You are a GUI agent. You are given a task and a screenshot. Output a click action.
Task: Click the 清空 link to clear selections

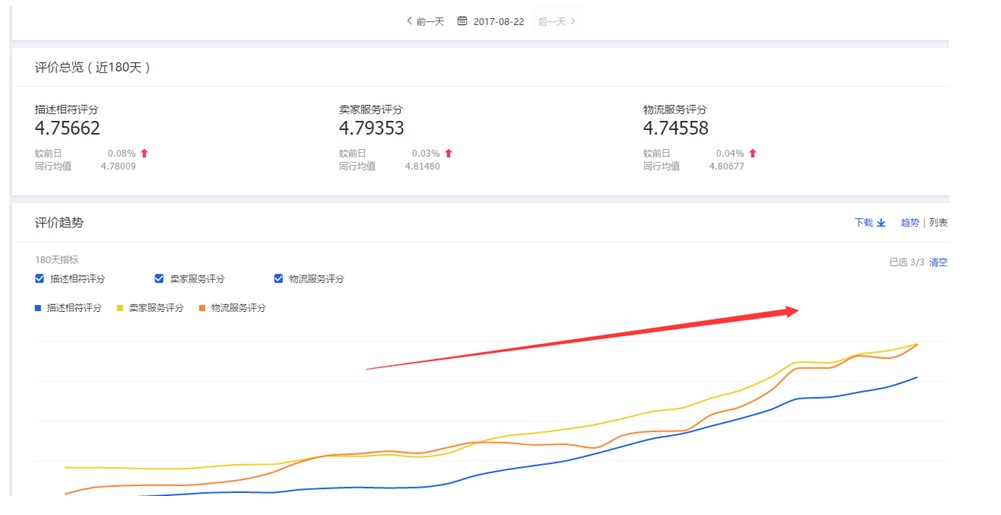click(938, 262)
